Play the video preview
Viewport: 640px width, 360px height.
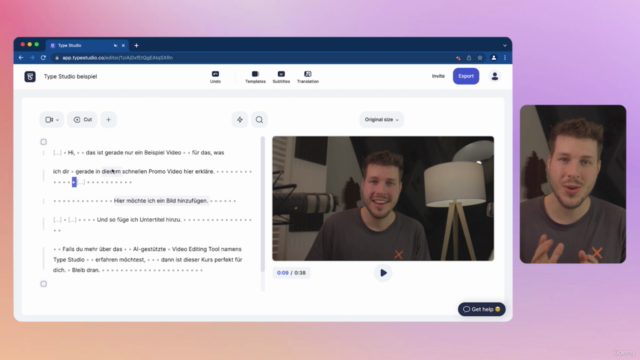pos(383,273)
